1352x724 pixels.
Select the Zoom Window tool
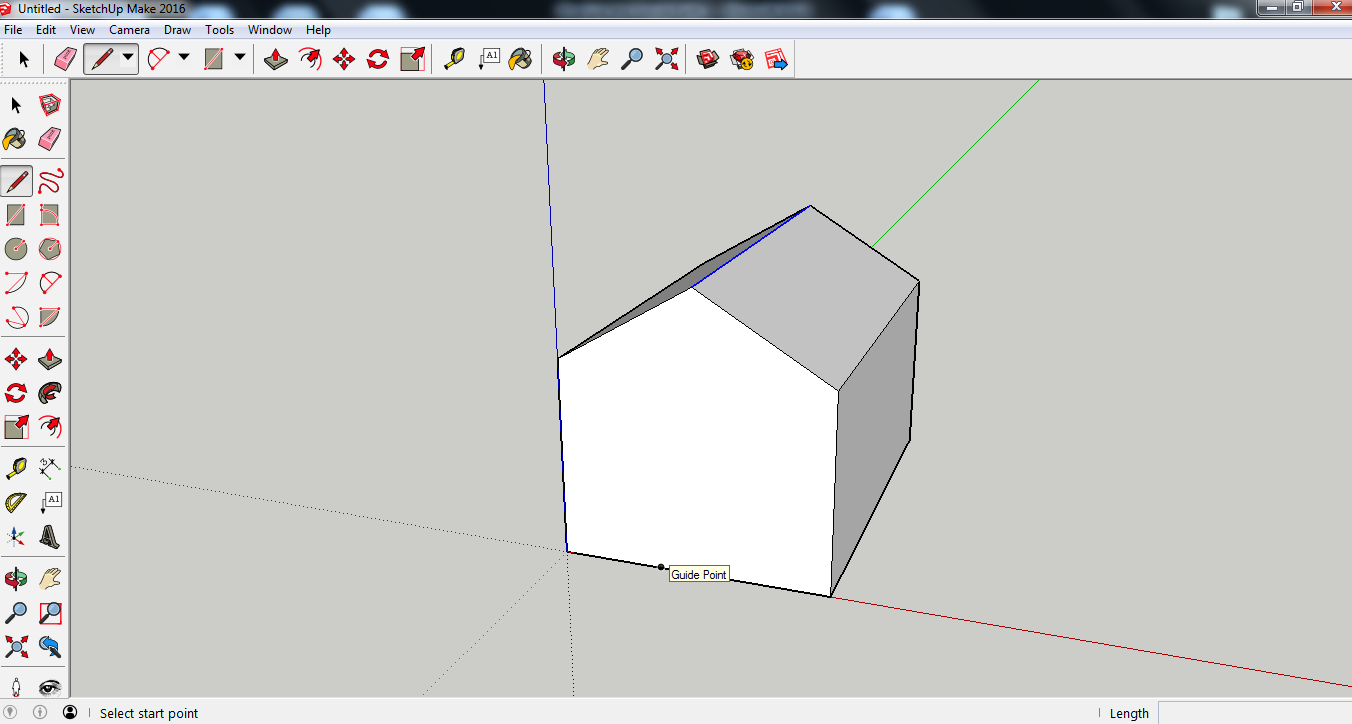(x=50, y=613)
